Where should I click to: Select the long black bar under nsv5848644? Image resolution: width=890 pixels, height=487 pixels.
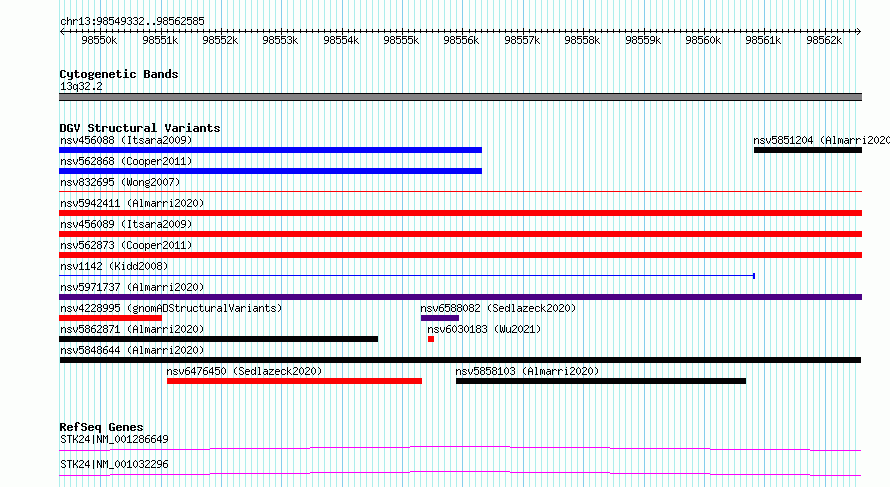[x=460, y=360]
